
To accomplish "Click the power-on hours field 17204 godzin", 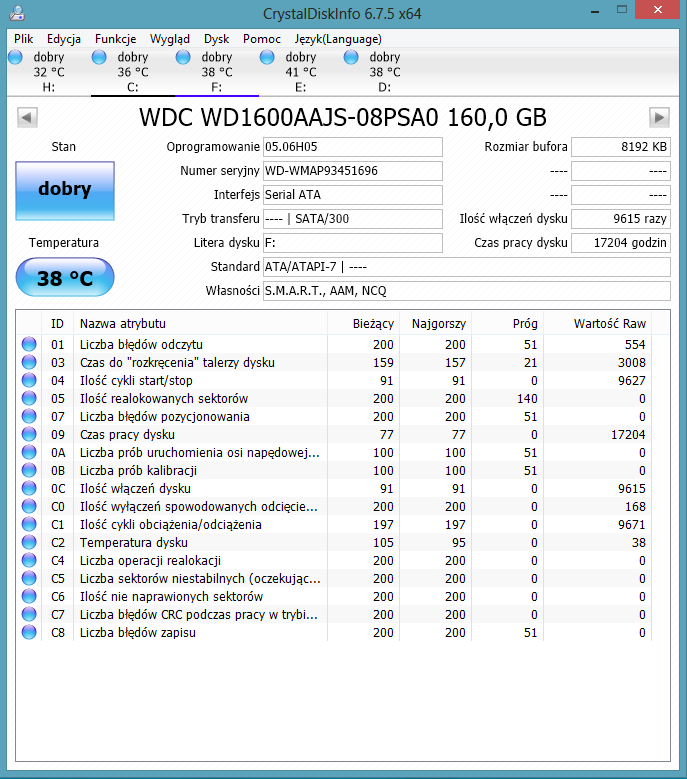I will 621,243.
